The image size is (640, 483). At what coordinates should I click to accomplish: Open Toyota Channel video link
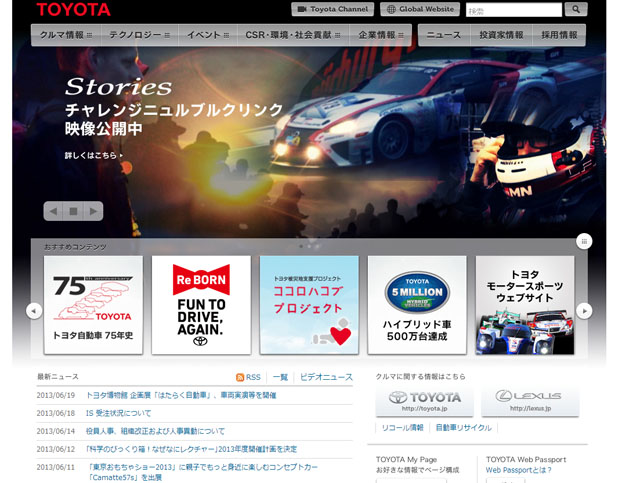click(x=332, y=9)
